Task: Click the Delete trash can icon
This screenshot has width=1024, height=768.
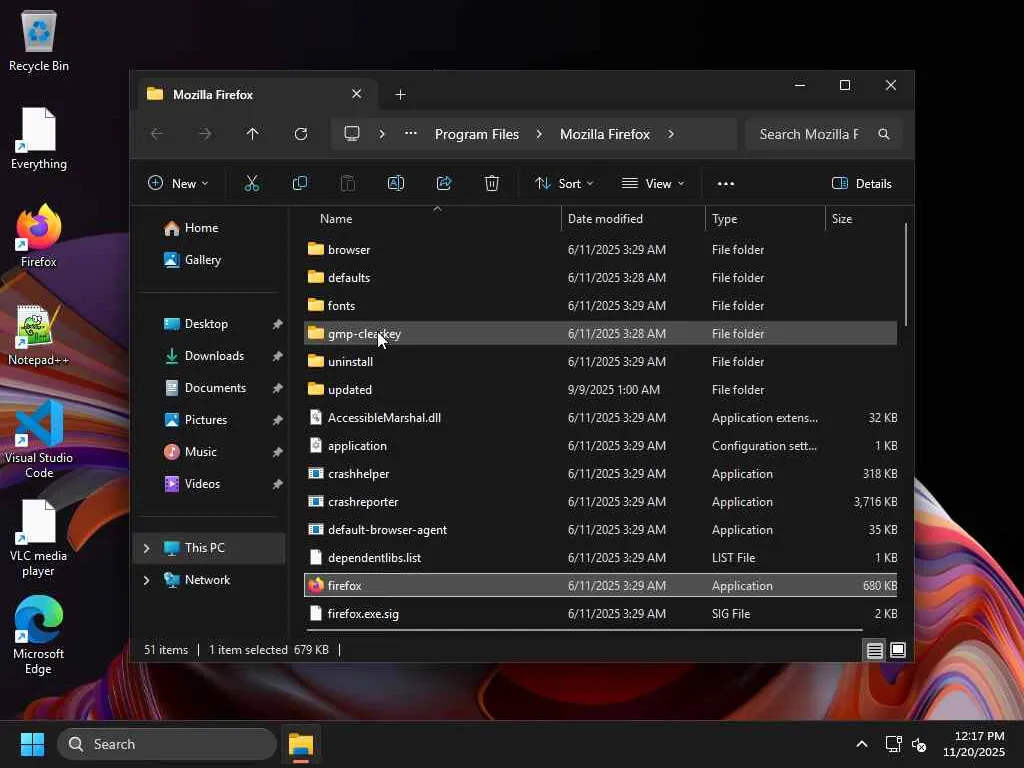Action: pos(492,183)
